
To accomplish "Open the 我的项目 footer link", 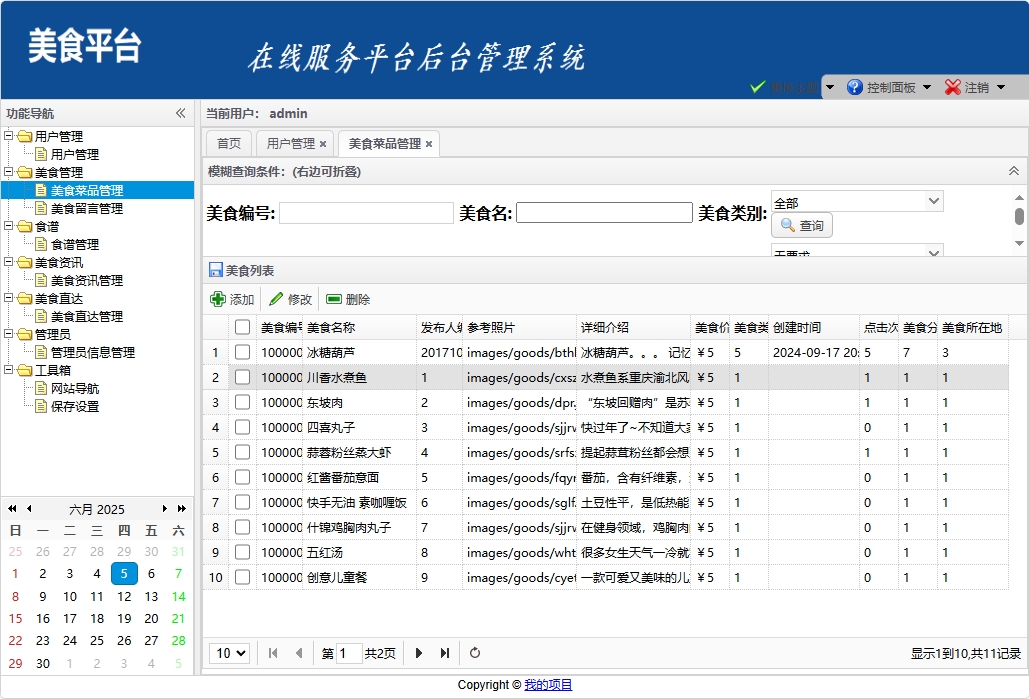I will pos(548,685).
